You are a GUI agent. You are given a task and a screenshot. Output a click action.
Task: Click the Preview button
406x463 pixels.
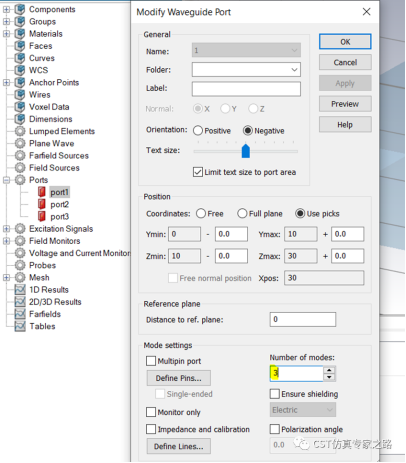point(345,104)
